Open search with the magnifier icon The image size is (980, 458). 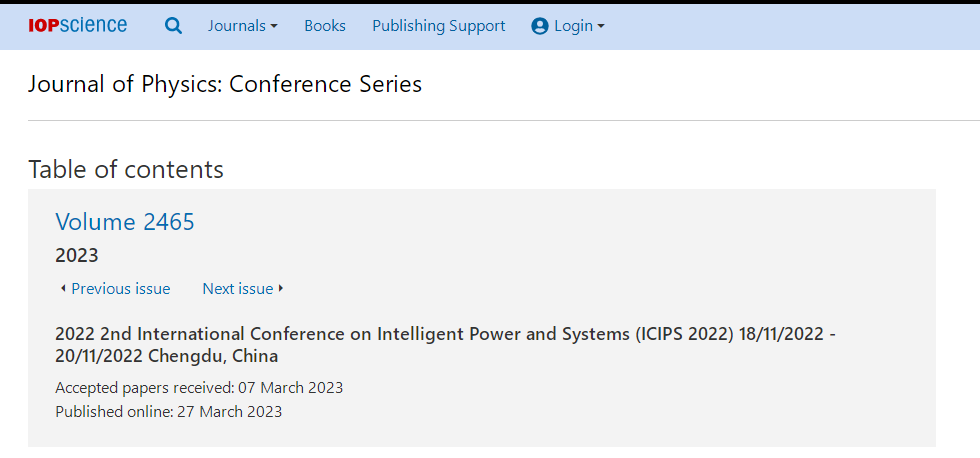pyautogui.click(x=173, y=26)
